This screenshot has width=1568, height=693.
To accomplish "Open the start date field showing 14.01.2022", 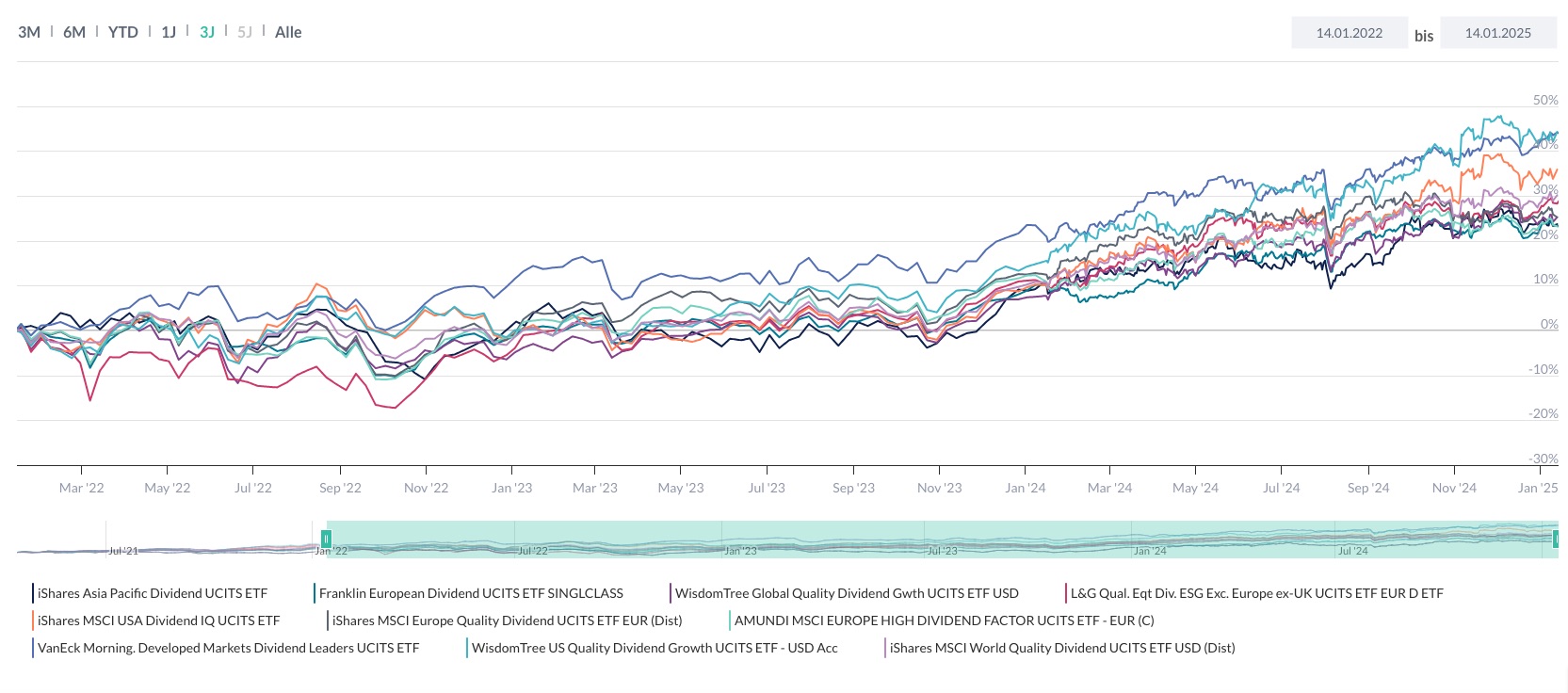I will click(1350, 32).
